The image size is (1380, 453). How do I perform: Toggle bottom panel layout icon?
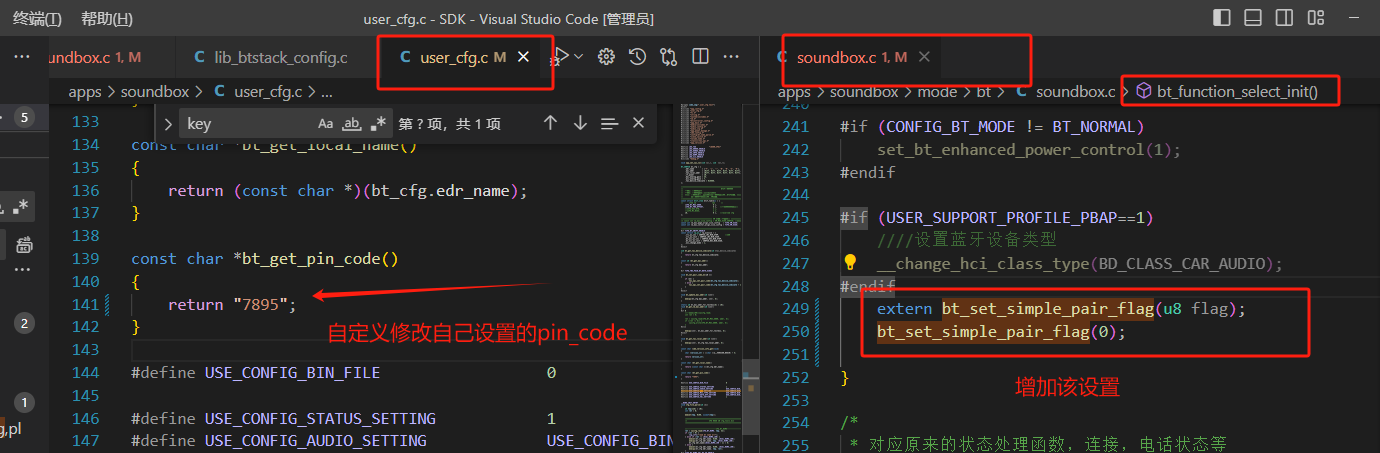click(1253, 18)
